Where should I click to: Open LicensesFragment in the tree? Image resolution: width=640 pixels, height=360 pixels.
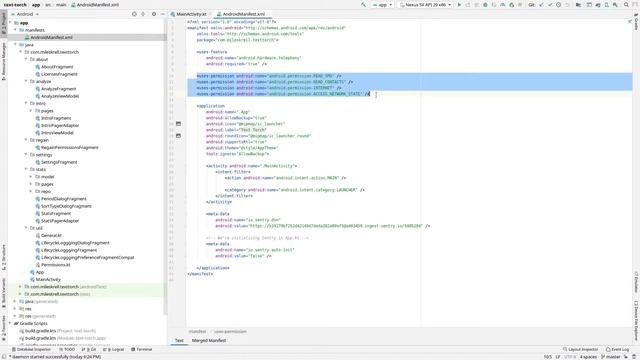coord(59,74)
